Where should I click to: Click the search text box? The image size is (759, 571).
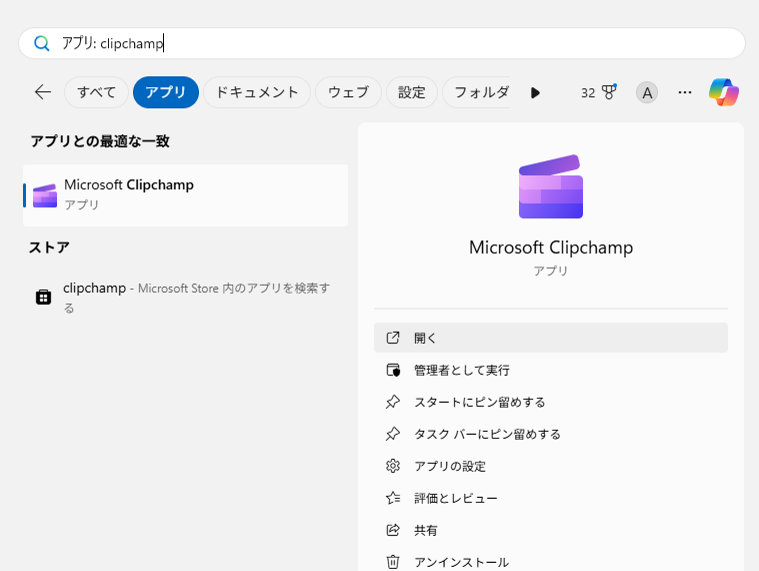[400, 43]
